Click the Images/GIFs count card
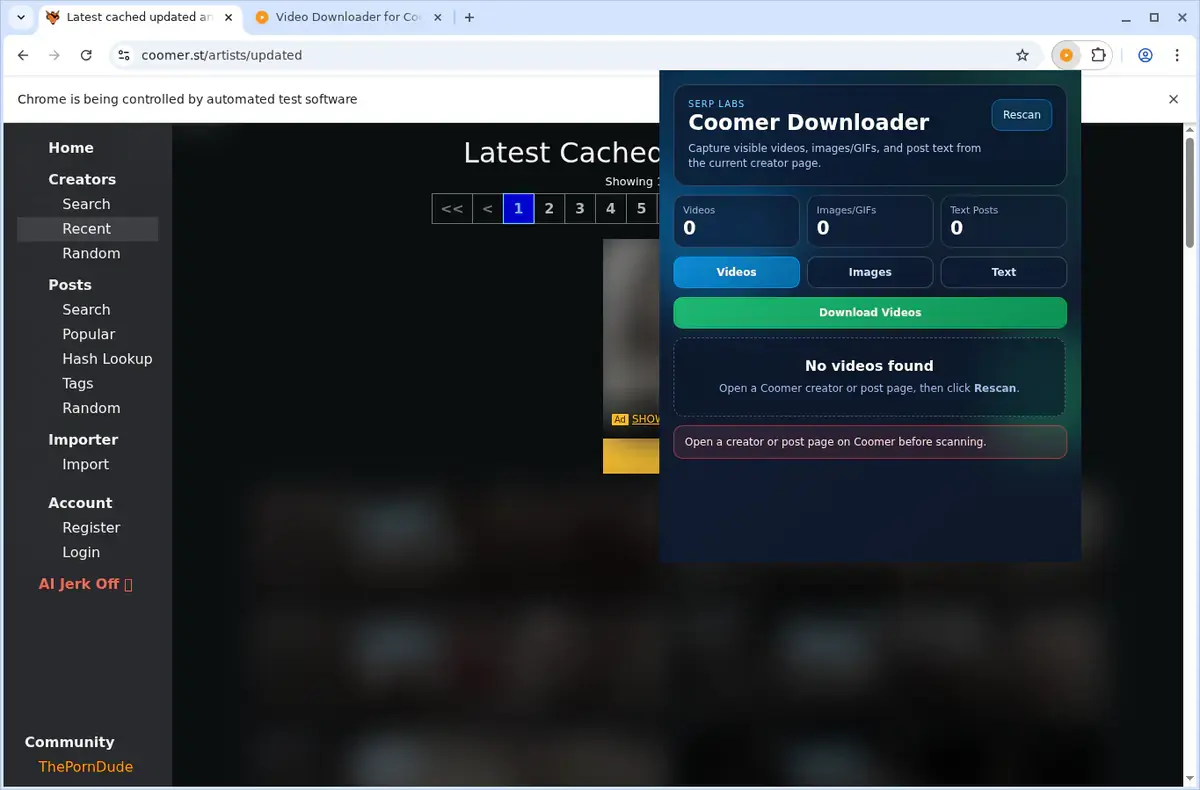The image size is (1200, 790). pos(870,221)
